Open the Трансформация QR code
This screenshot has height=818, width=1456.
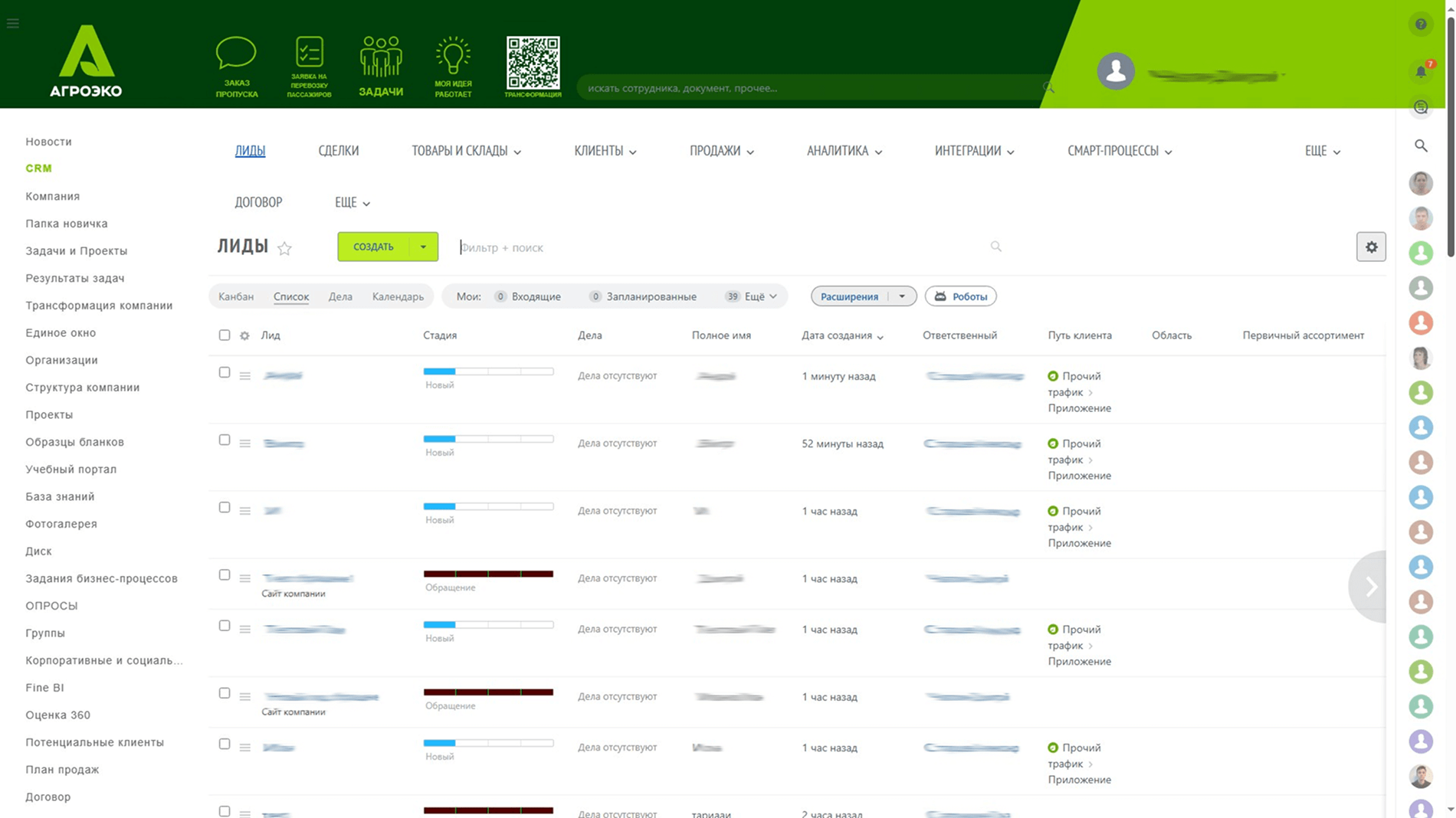[533, 67]
